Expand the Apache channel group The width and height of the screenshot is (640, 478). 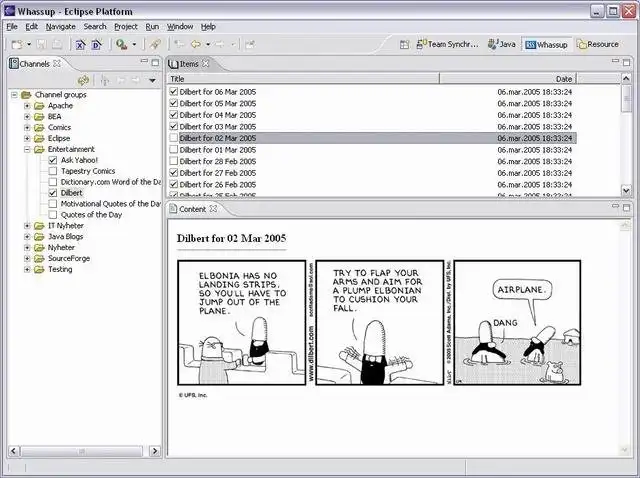point(27,106)
